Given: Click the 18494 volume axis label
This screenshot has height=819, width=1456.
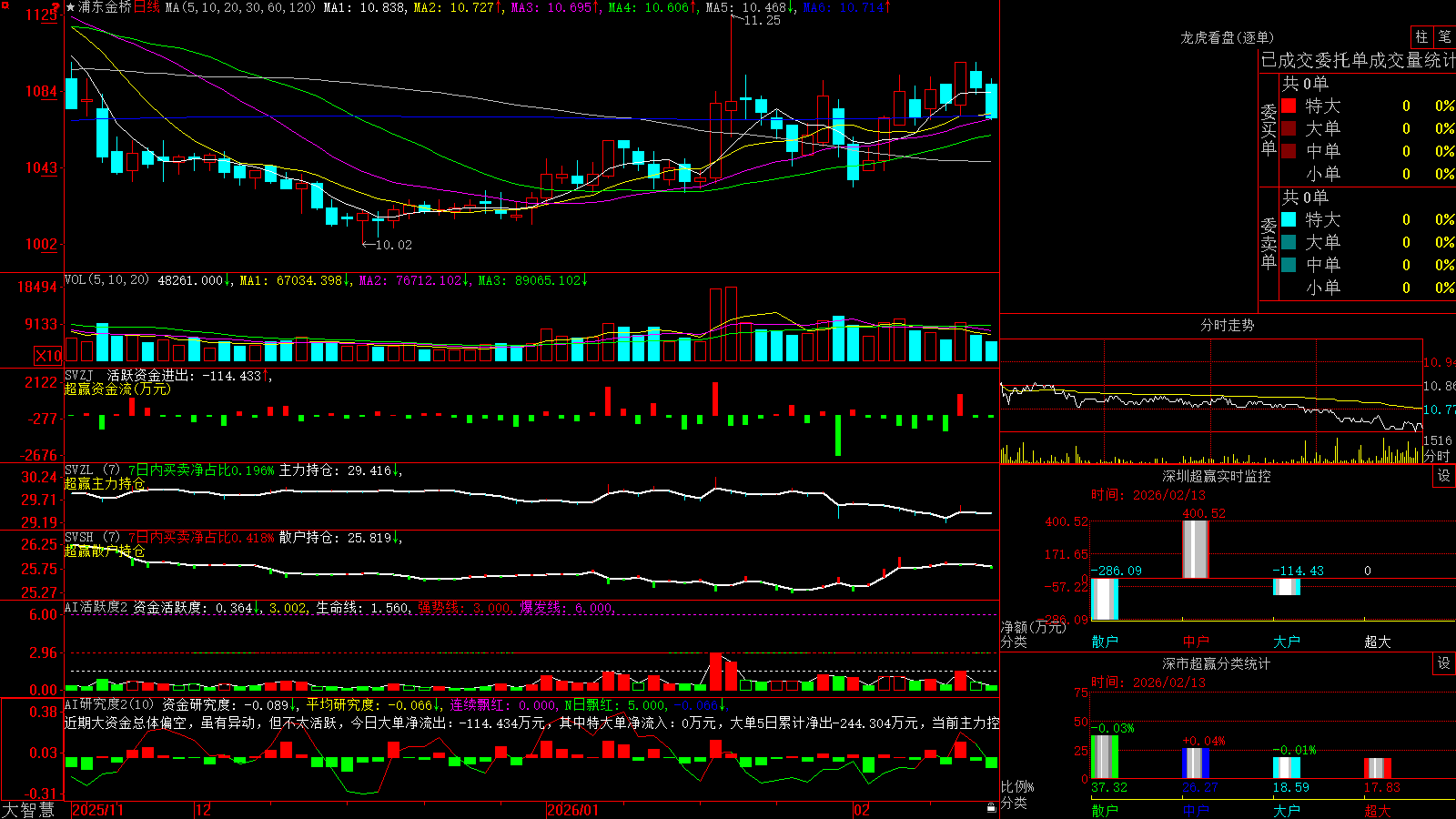Looking at the screenshot, I should pyautogui.click(x=37, y=287).
